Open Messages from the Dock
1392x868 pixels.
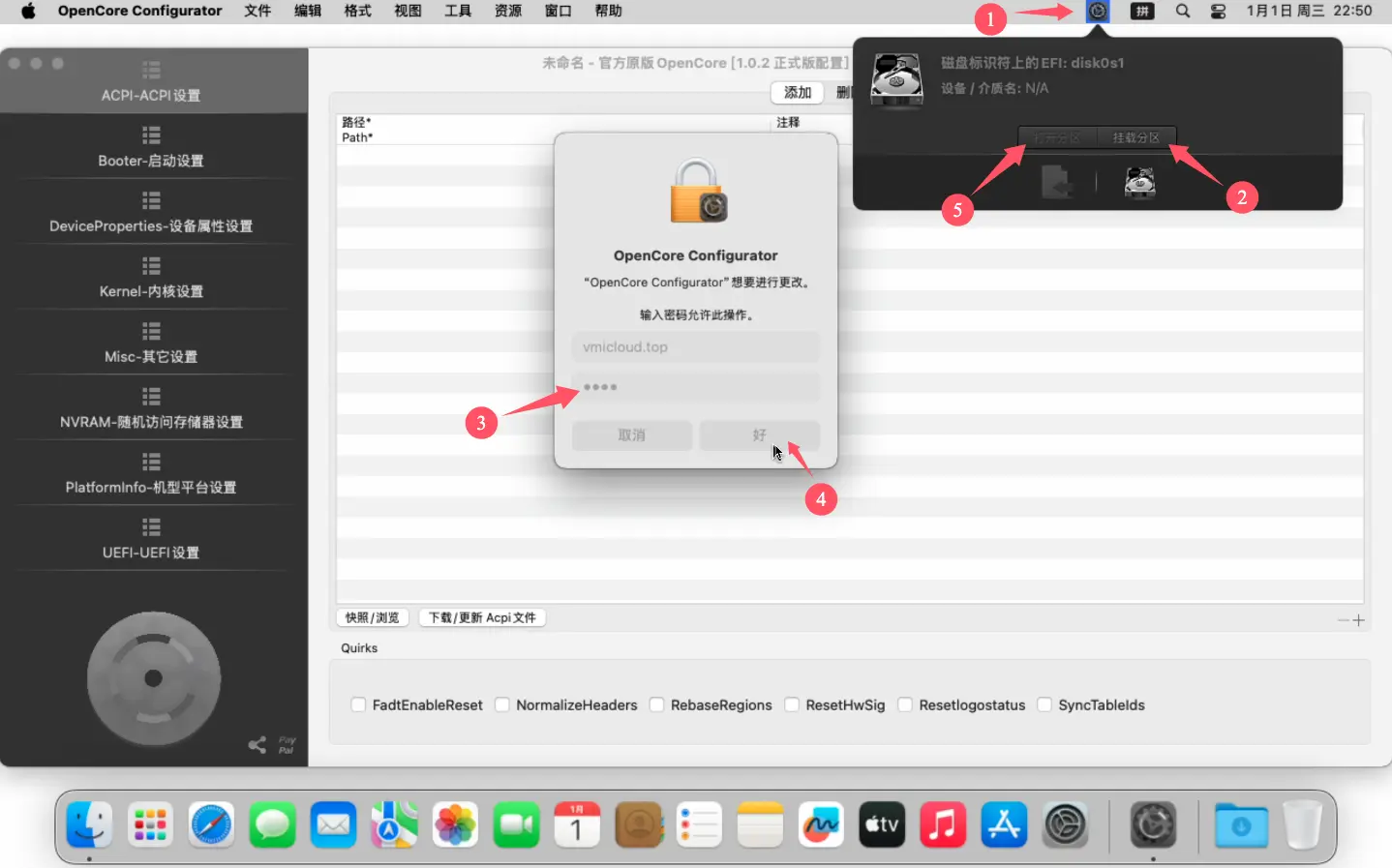pyautogui.click(x=272, y=824)
